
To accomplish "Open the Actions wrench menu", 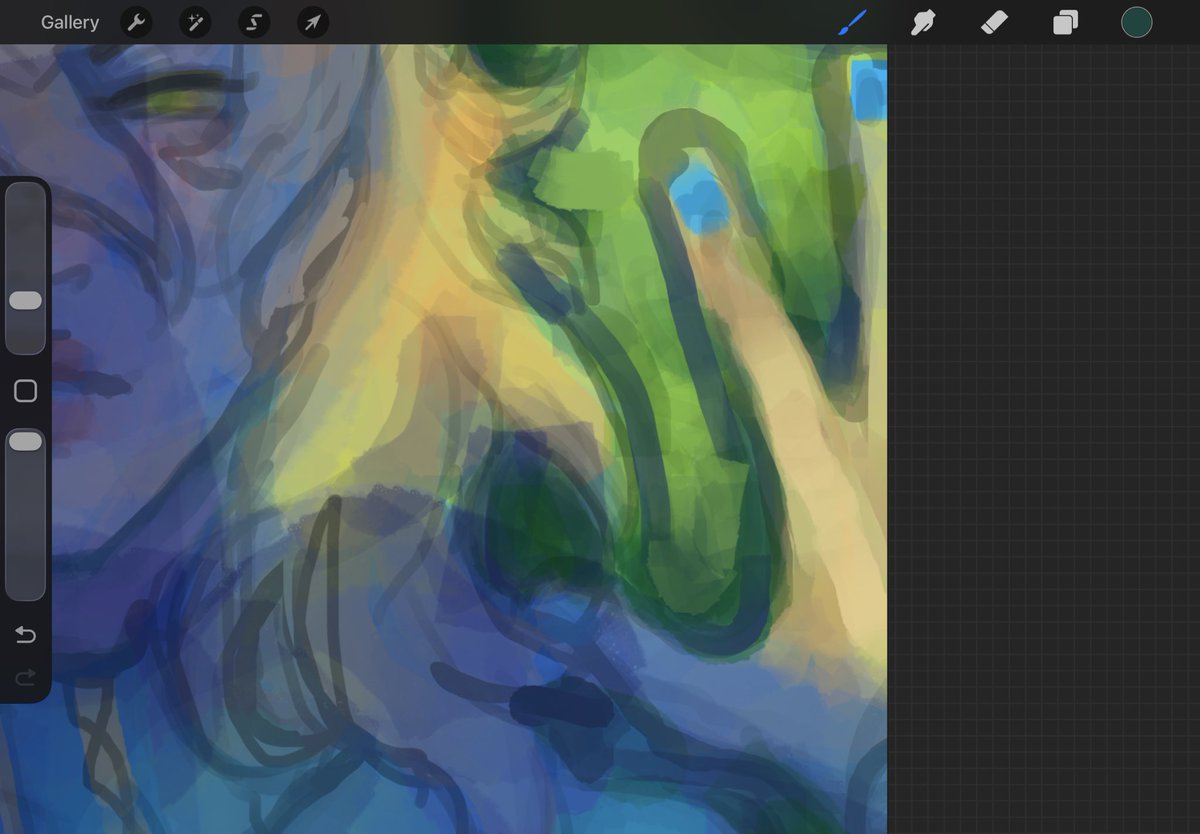I will click(137, 22).
